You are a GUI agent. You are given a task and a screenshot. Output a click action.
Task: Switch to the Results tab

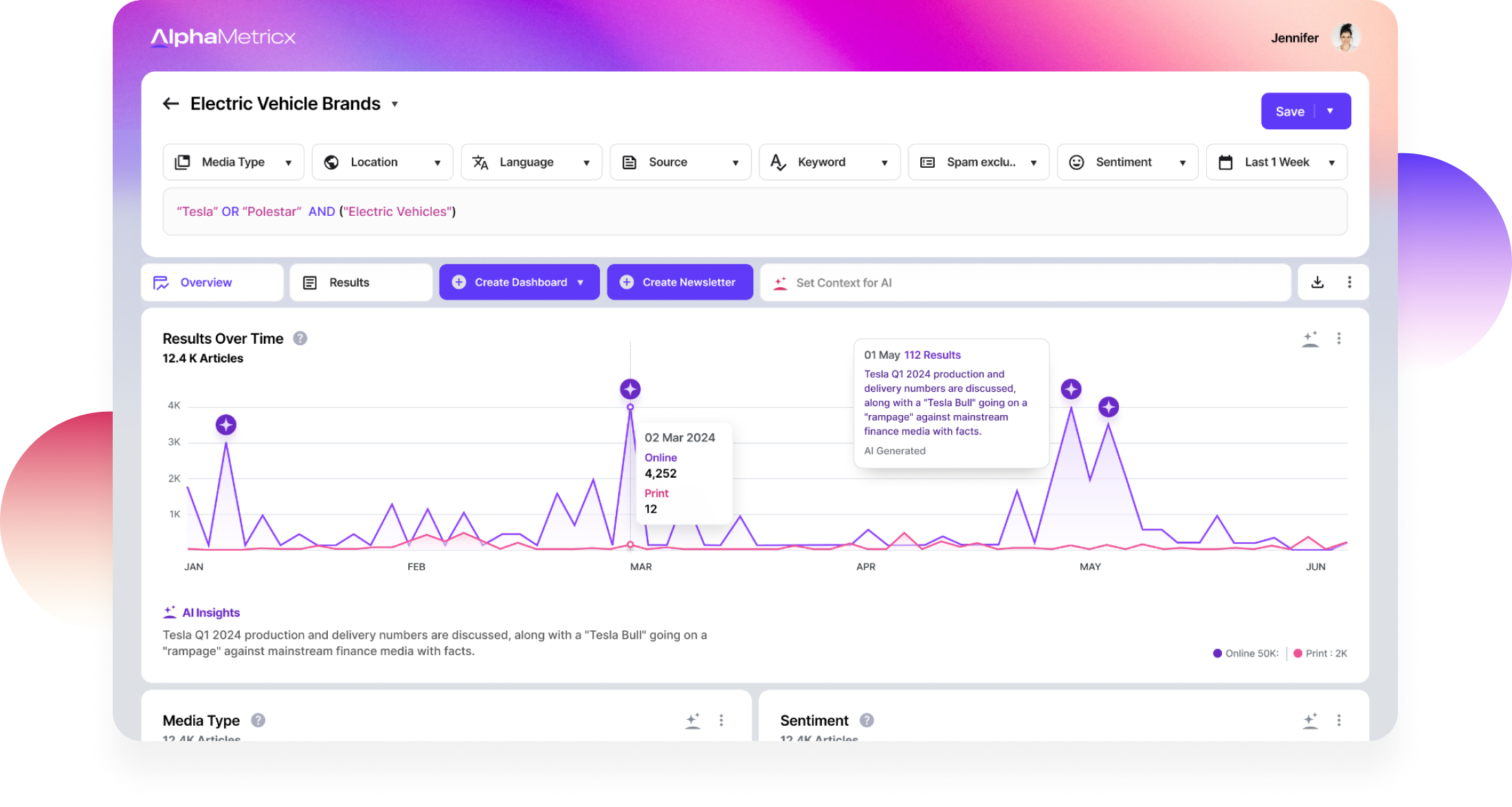pos(361,283)
